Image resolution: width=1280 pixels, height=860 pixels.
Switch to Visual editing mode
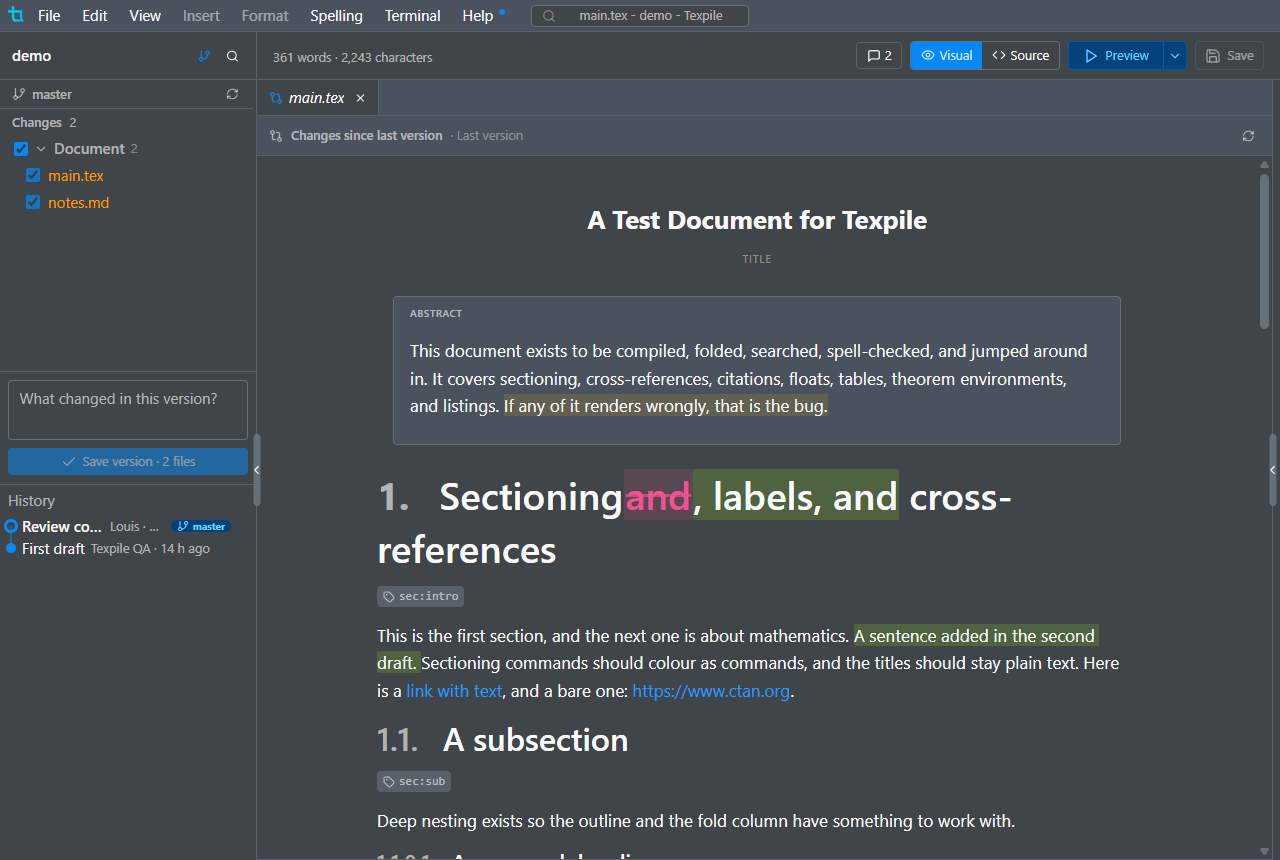tap(946, 56)
